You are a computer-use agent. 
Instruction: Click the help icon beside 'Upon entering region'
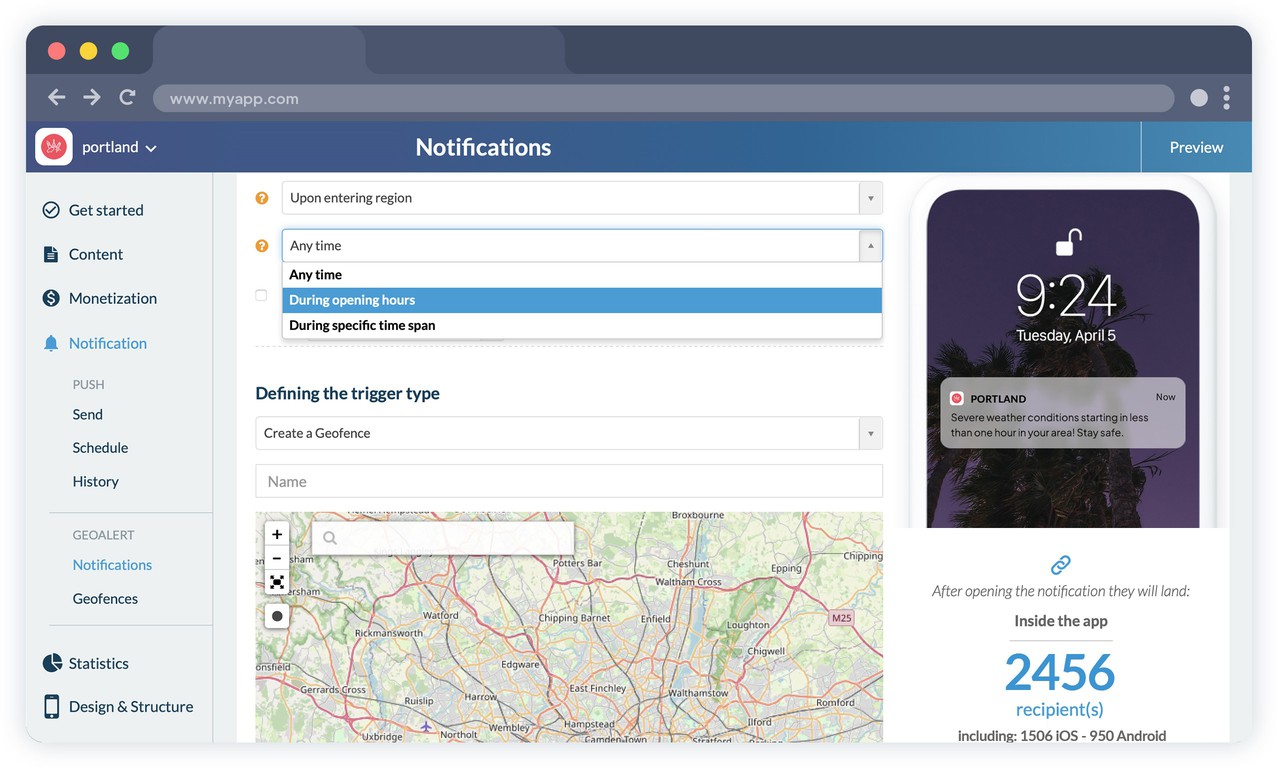(262, 198)
